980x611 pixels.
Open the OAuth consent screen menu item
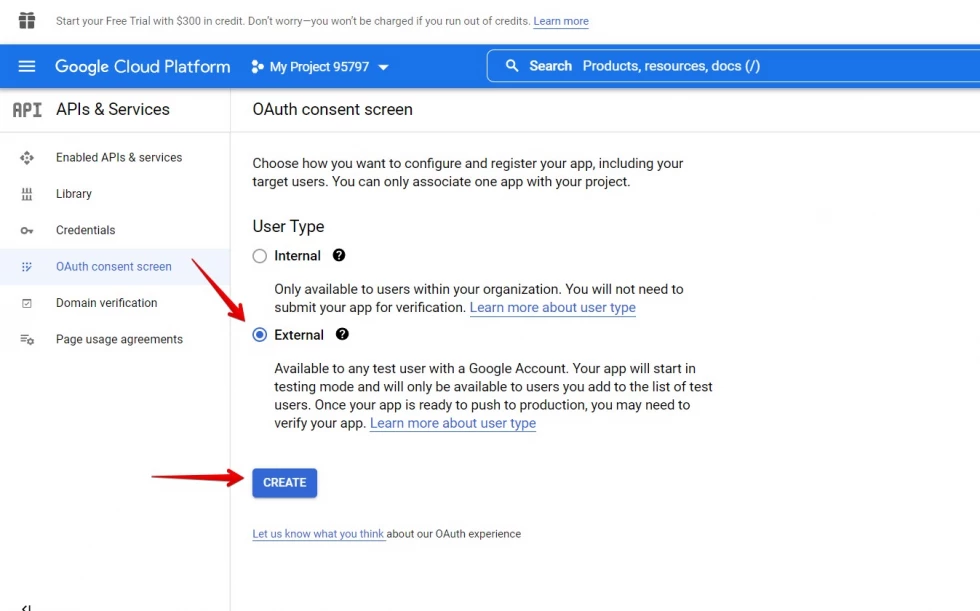point(114,267)
